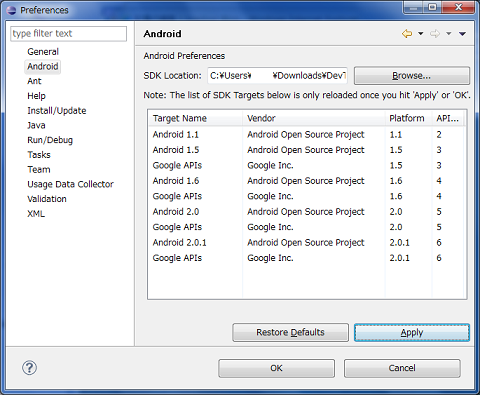The height and width of the screenshot is (395, 480).
Task: Click the Restore Defaults button
Action: 290,332
